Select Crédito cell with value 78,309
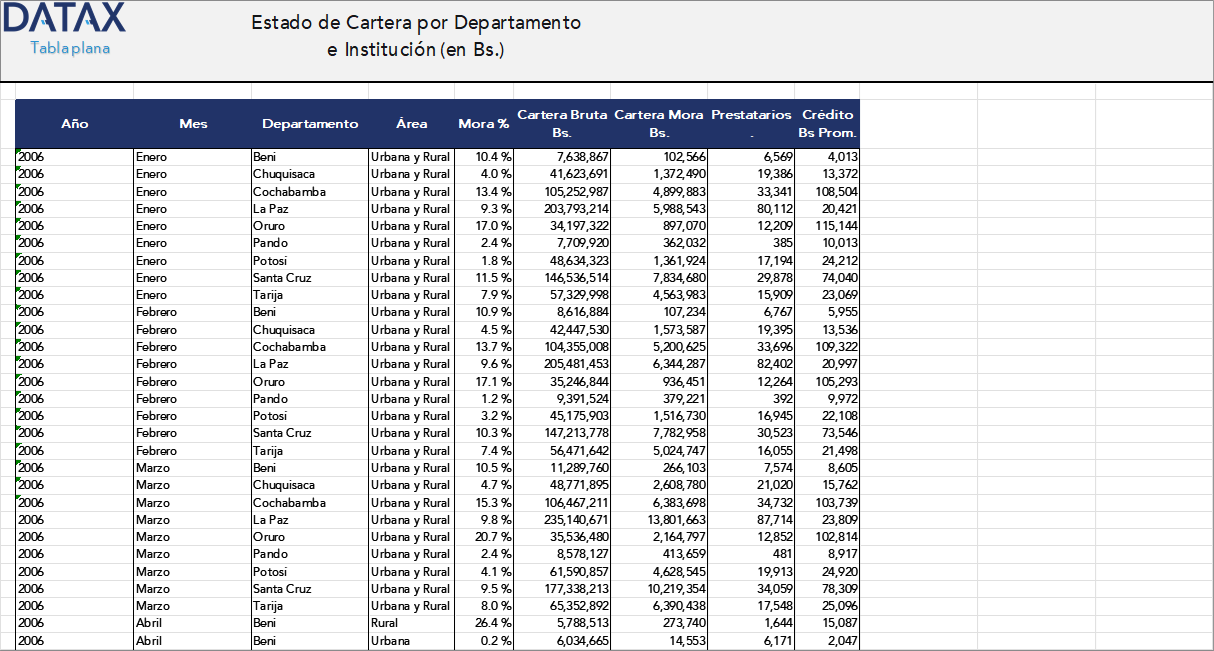Viewport: 1214px width, 651px height. coord(827,589)
